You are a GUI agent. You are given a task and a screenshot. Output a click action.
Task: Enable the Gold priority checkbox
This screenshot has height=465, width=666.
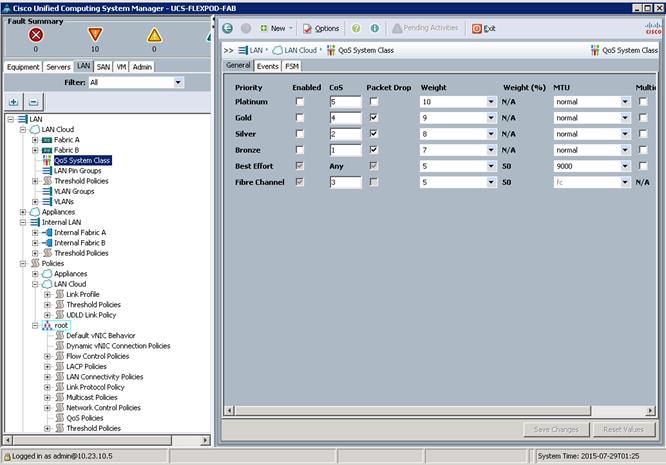(x=300, y=118)
